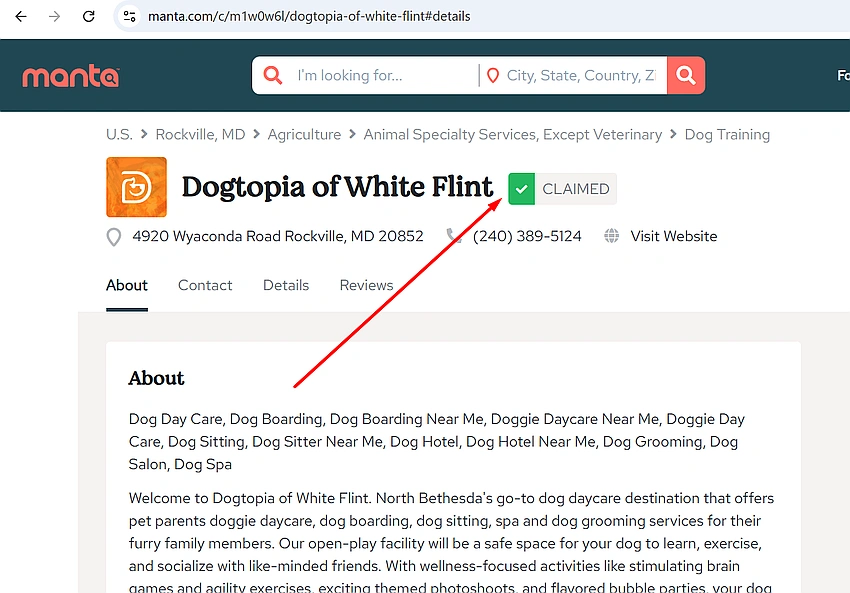Open the Dog Training breadcrumb link

tap(727, 134)
